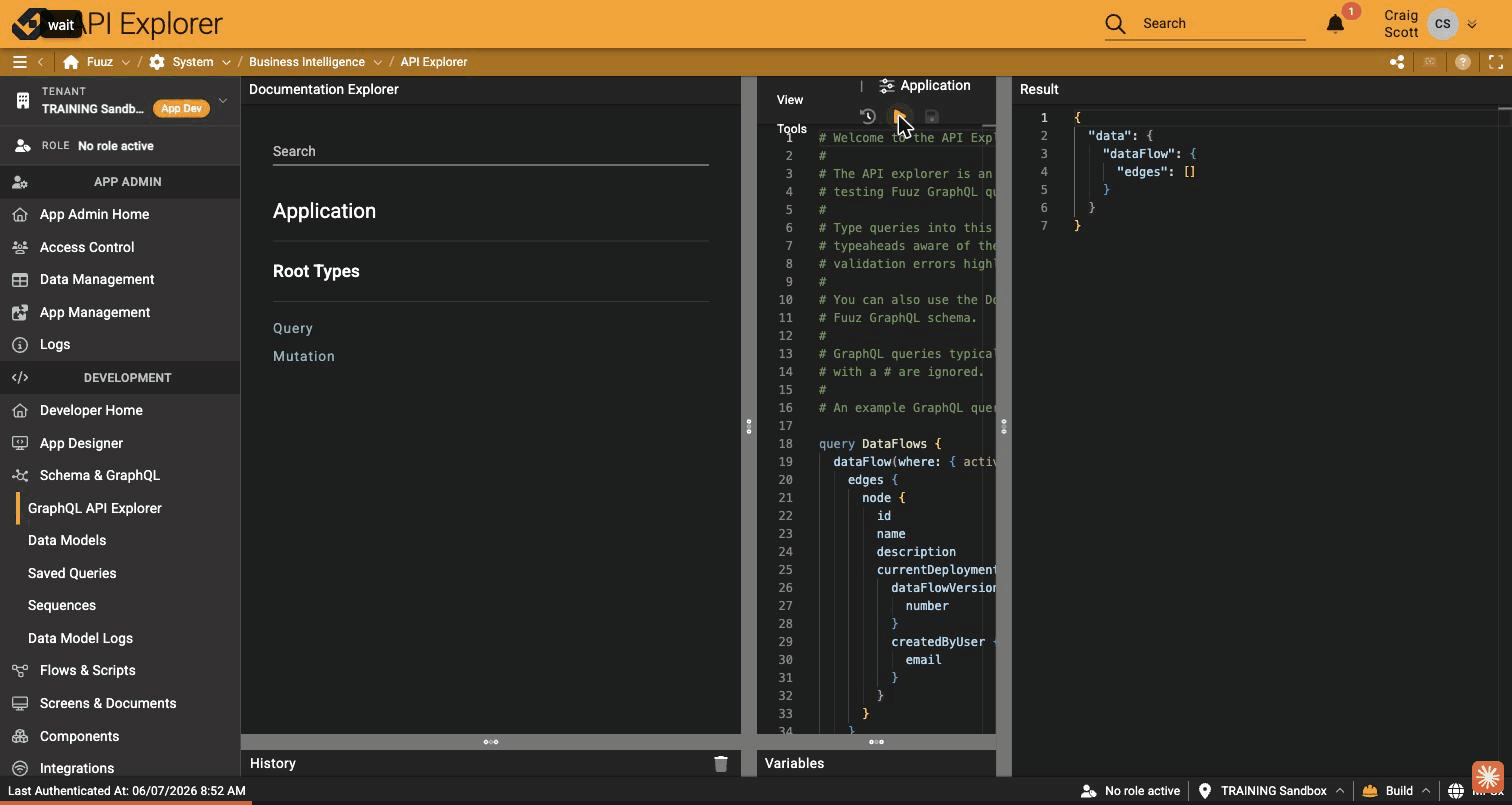Viewport: 1512px width, 805px height.
Task: Expand Build status bar menu
Action: click(1426, 791)
